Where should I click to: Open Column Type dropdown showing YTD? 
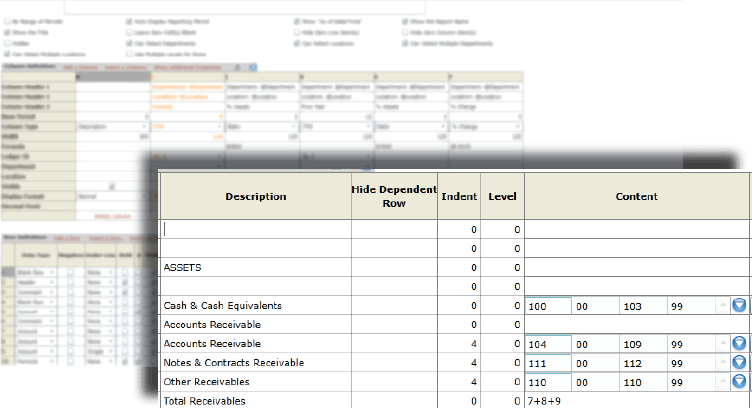click(x=187, y=127)
